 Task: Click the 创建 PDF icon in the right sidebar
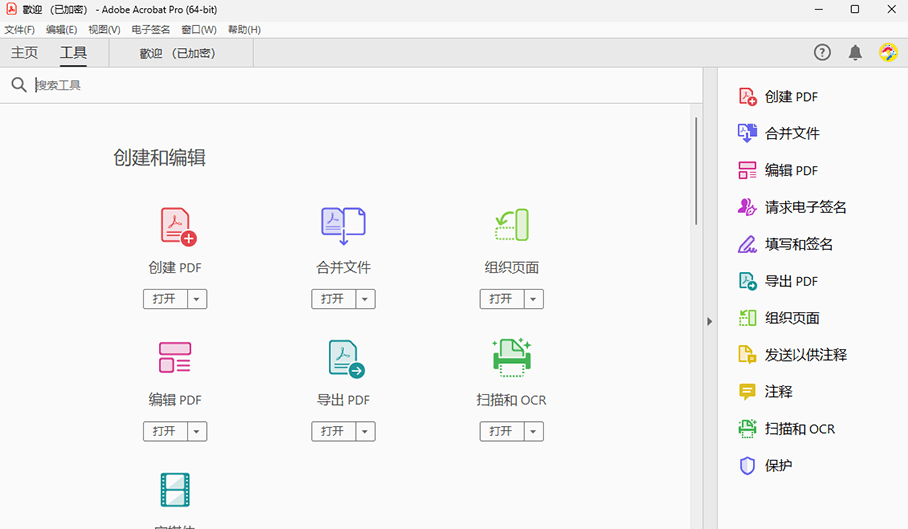(748, 97)
